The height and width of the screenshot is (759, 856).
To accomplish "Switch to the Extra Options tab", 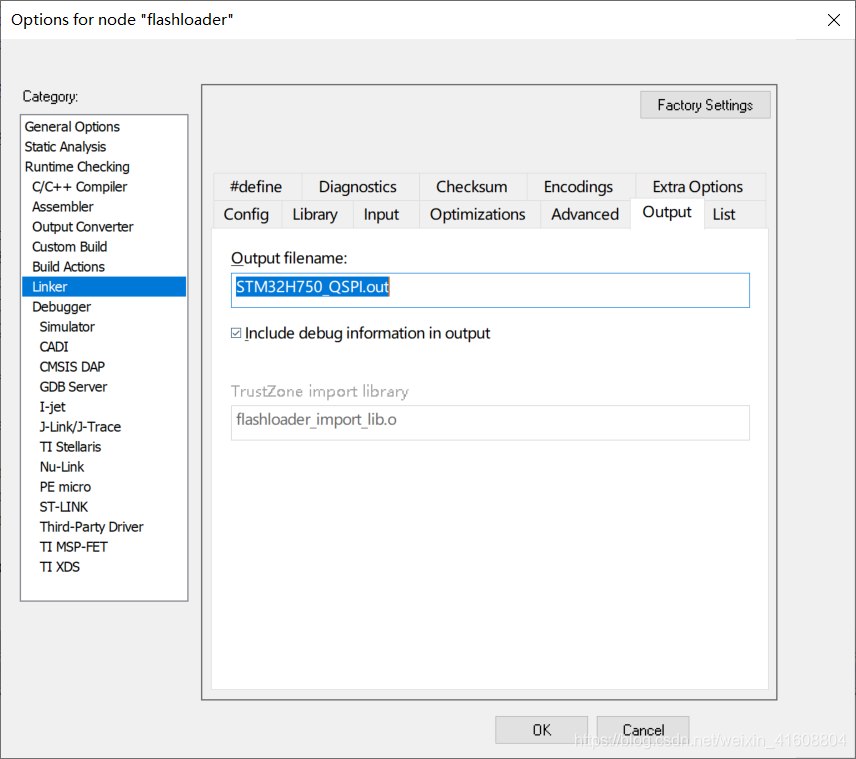I will (698, 187).
